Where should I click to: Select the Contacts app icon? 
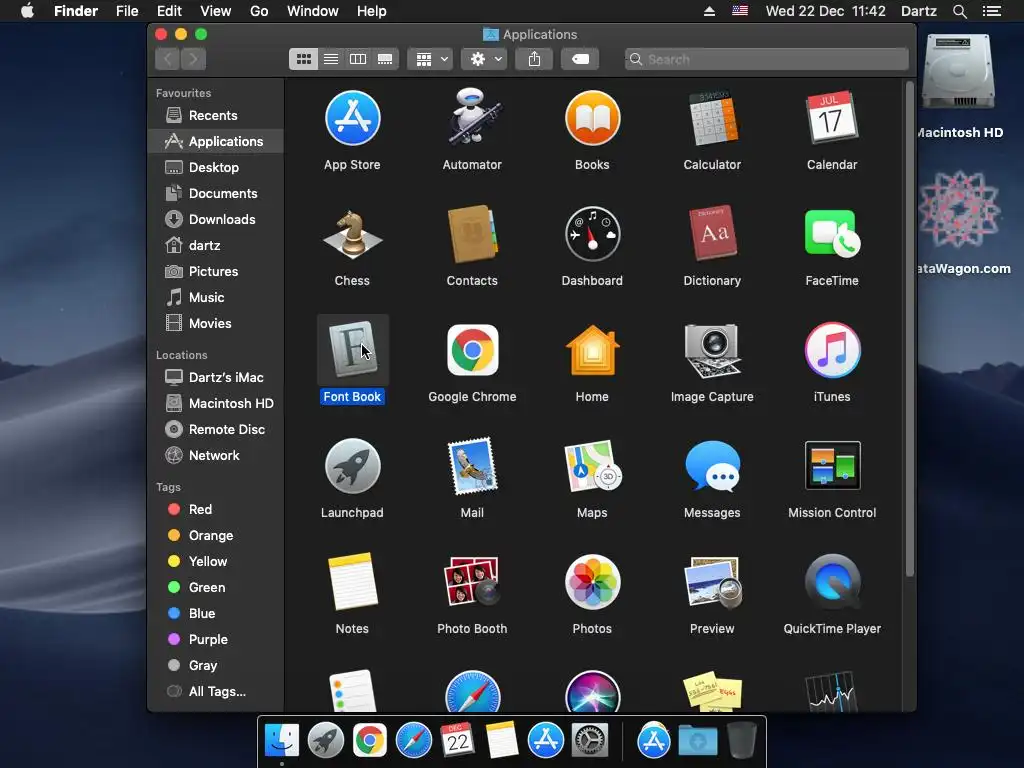pyautogui.click(x=472, y=234)
